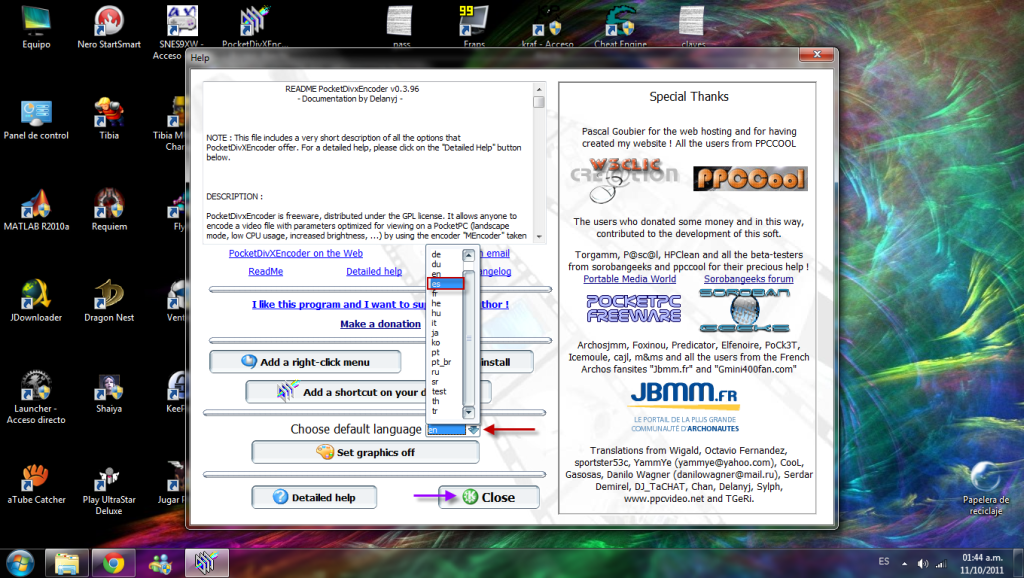Viewport: 1024px width, 578px height.
Task: Show hidden system tray icons
Action: [x=904, y=563]
